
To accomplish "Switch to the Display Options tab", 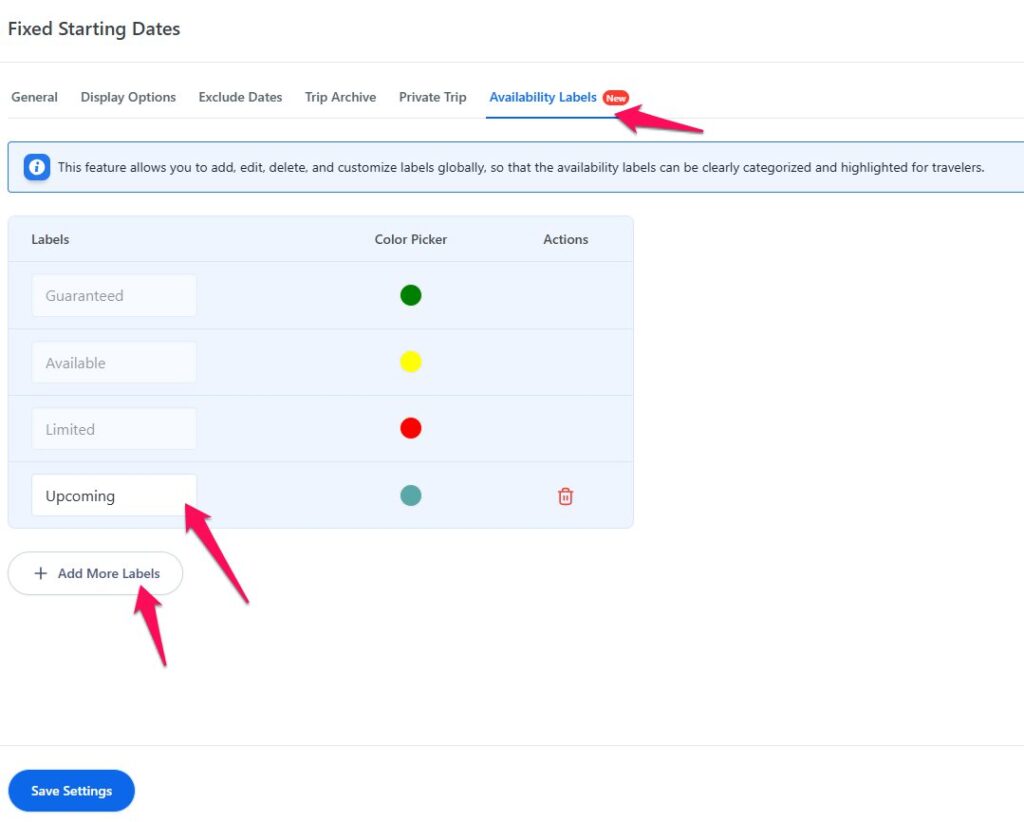I will coord(128,97).
